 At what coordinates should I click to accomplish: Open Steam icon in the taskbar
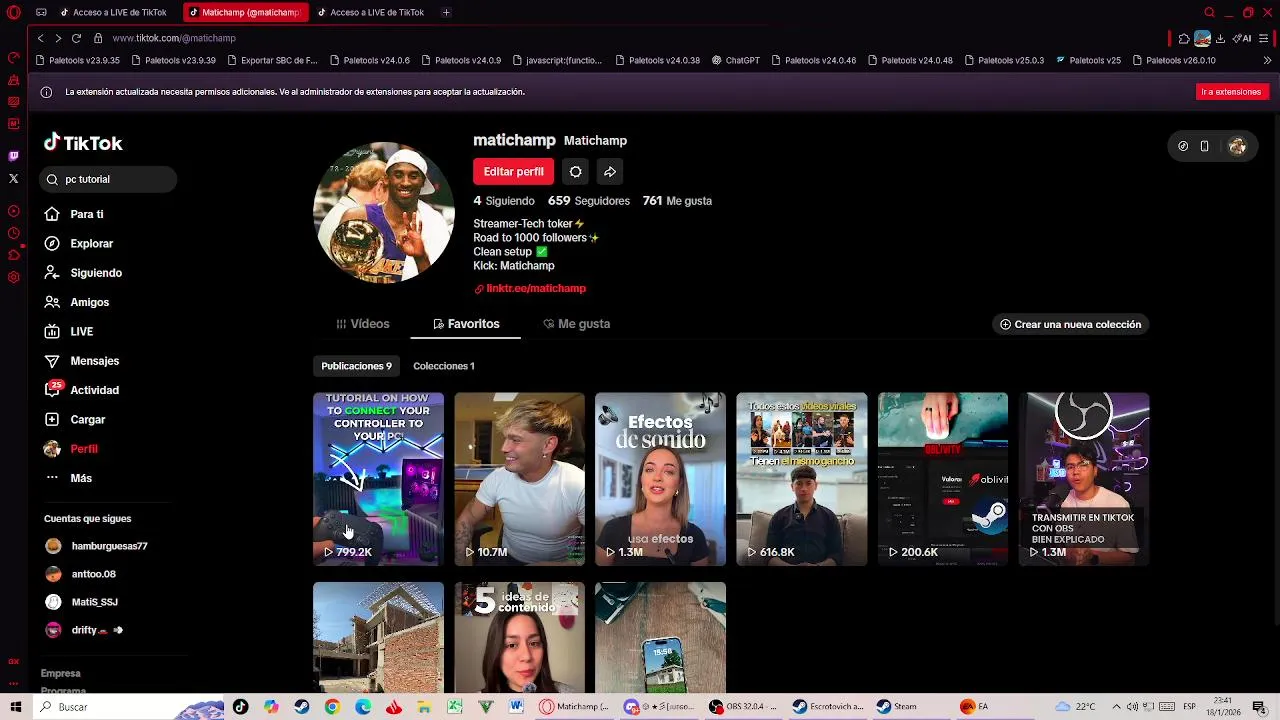[301, 707]
